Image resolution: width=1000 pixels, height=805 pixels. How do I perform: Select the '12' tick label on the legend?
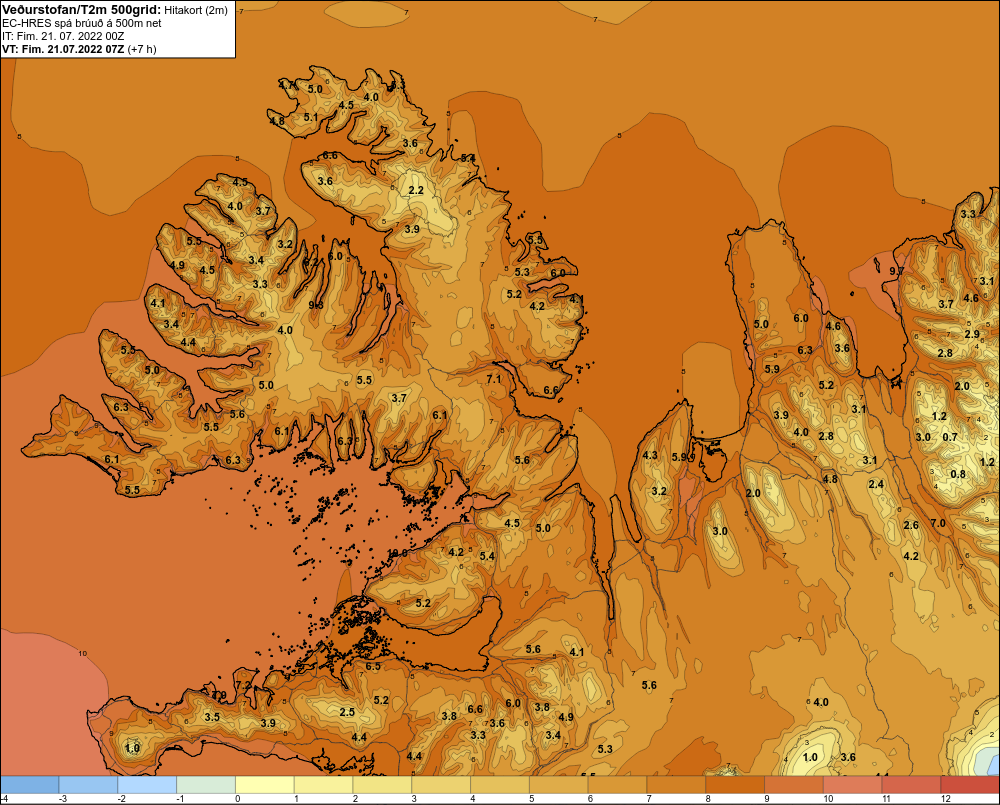click(x=945, y=799)
